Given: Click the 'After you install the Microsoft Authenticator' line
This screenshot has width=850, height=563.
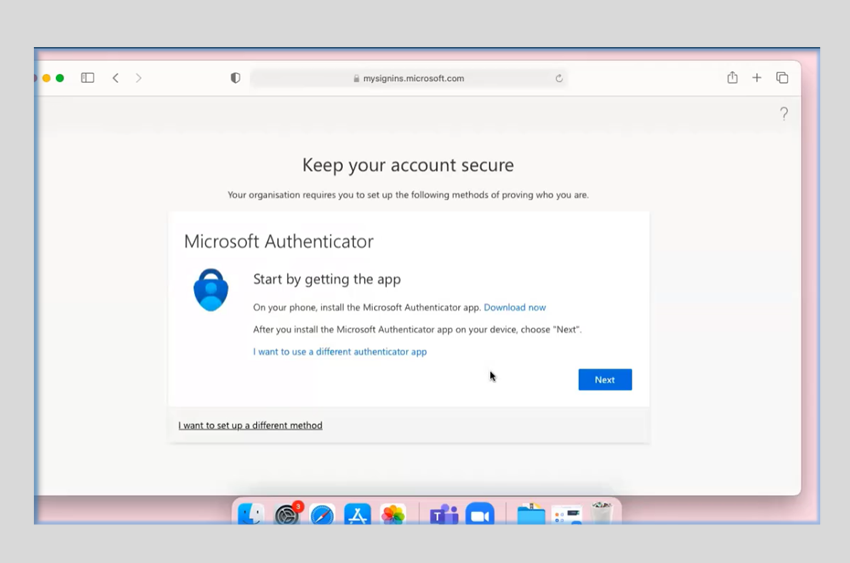Looking at the screenshot, I should click(x=417, y=329).
